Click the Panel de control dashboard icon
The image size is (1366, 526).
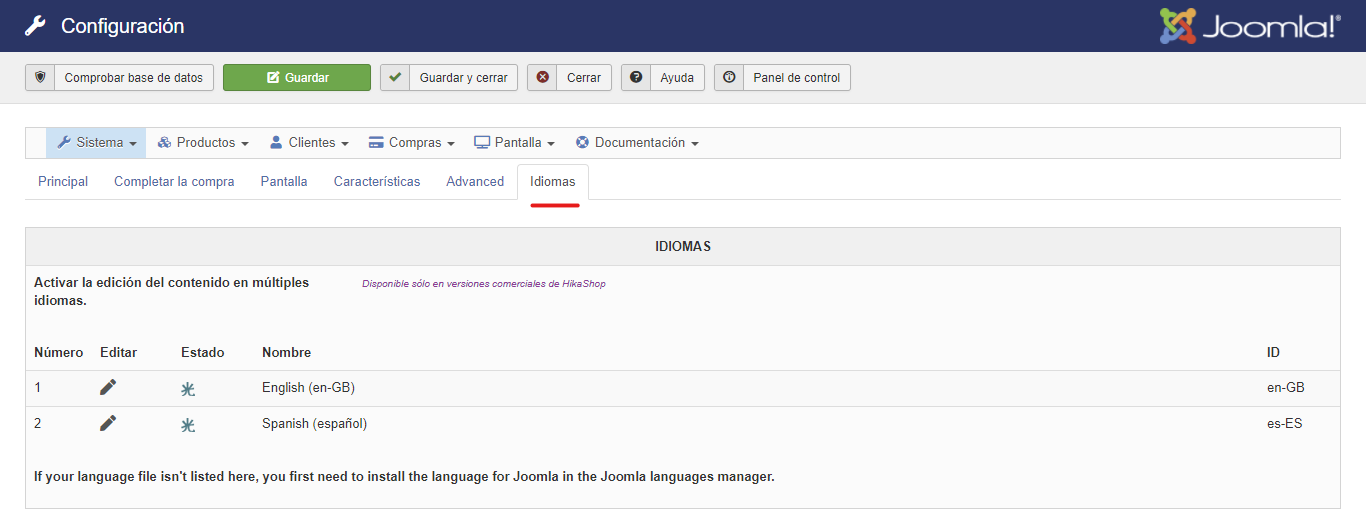tap(729, 78)
